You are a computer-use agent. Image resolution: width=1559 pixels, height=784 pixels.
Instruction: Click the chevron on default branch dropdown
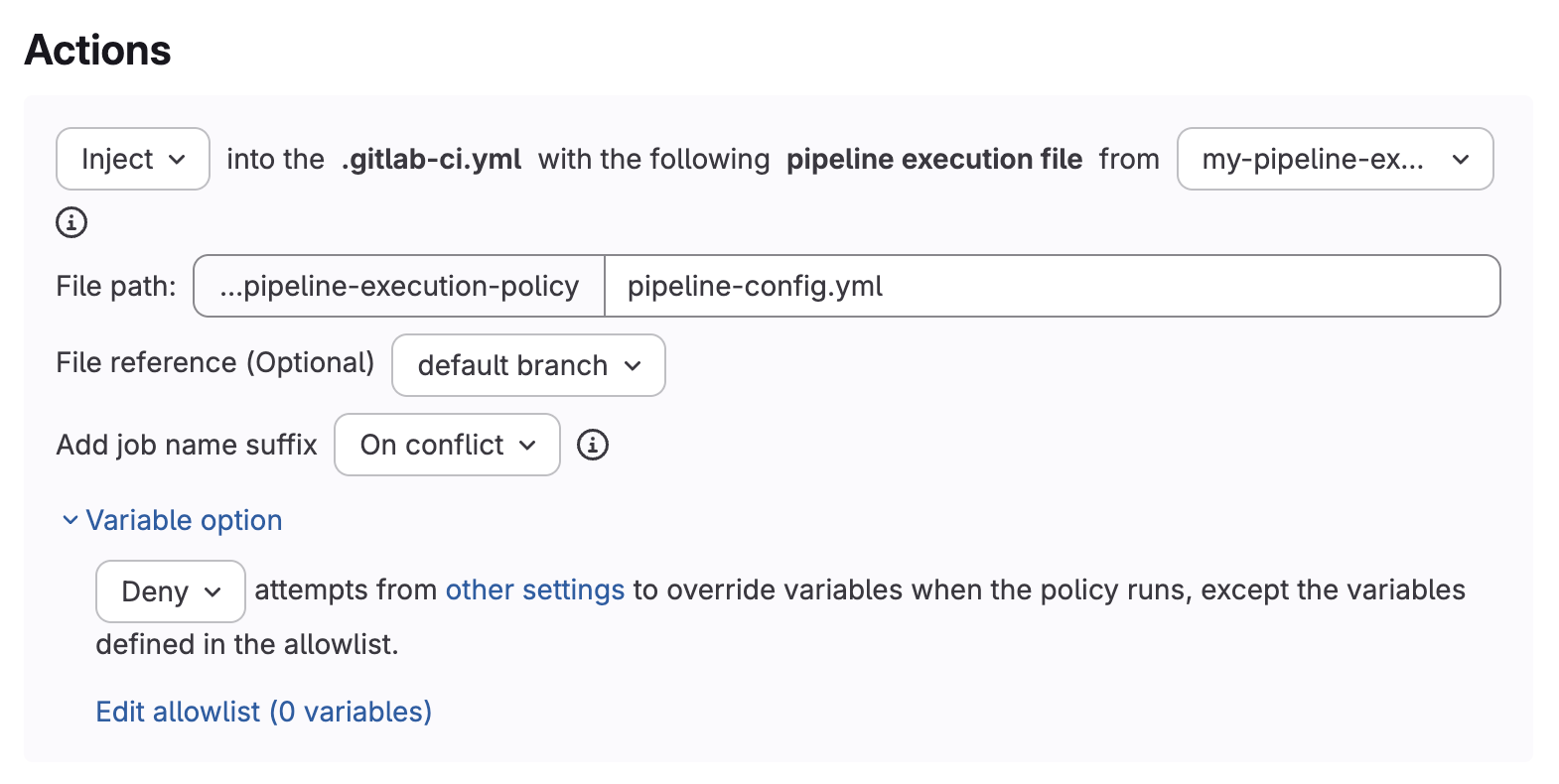(x=635, y=365)
